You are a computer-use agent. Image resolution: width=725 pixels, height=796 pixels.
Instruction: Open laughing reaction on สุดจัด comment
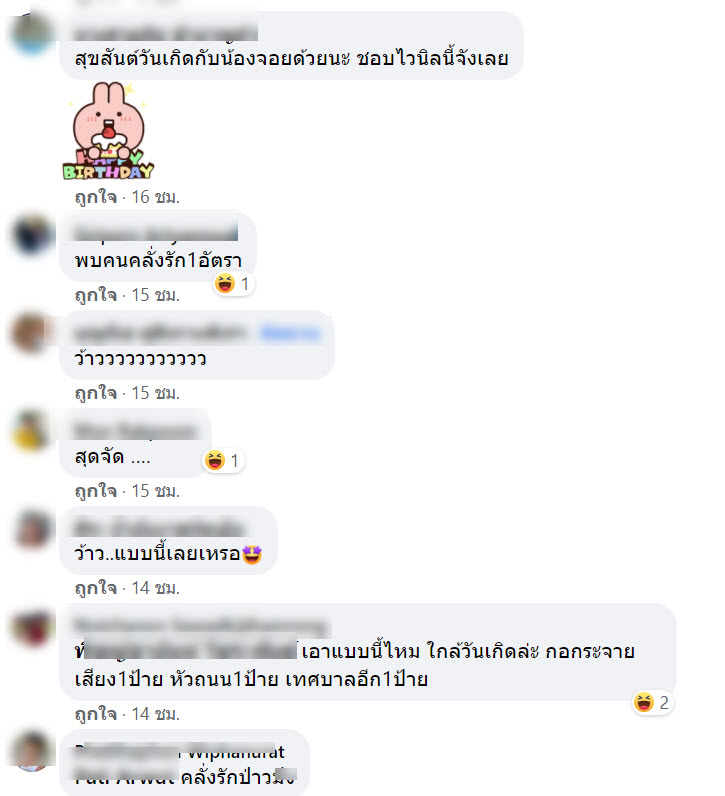point(223,460)
